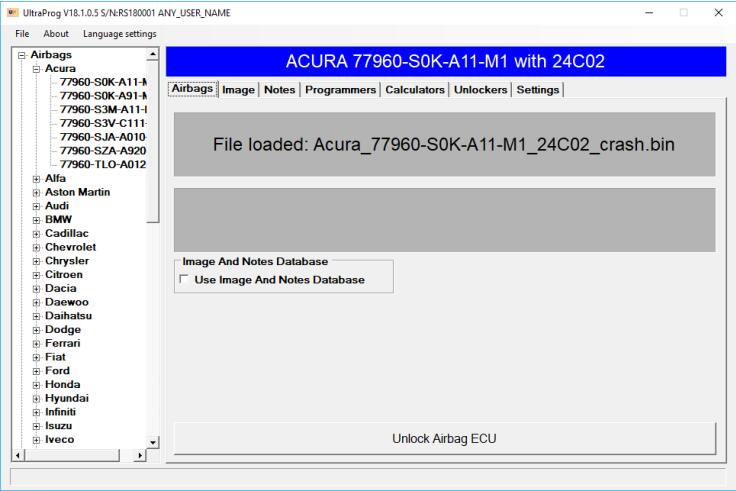The height and width of the screenshot is (491, 736).
Task: Select the Honda label in tree
Action: (x=62, y=384)
